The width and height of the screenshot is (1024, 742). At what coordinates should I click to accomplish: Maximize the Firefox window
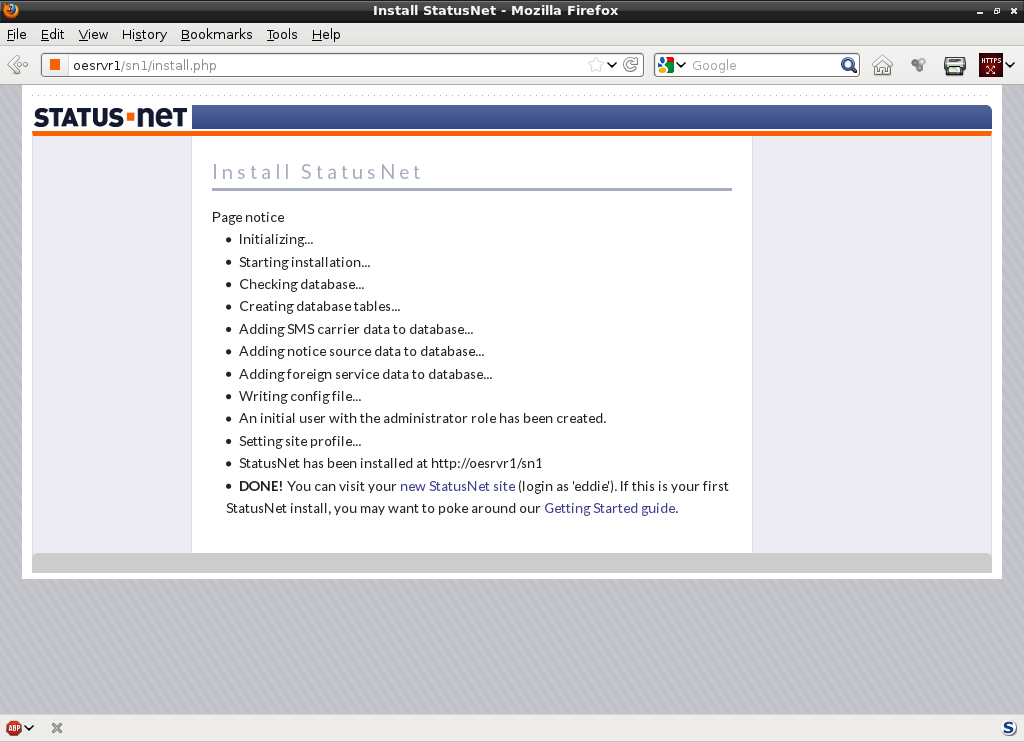point(997,11)
